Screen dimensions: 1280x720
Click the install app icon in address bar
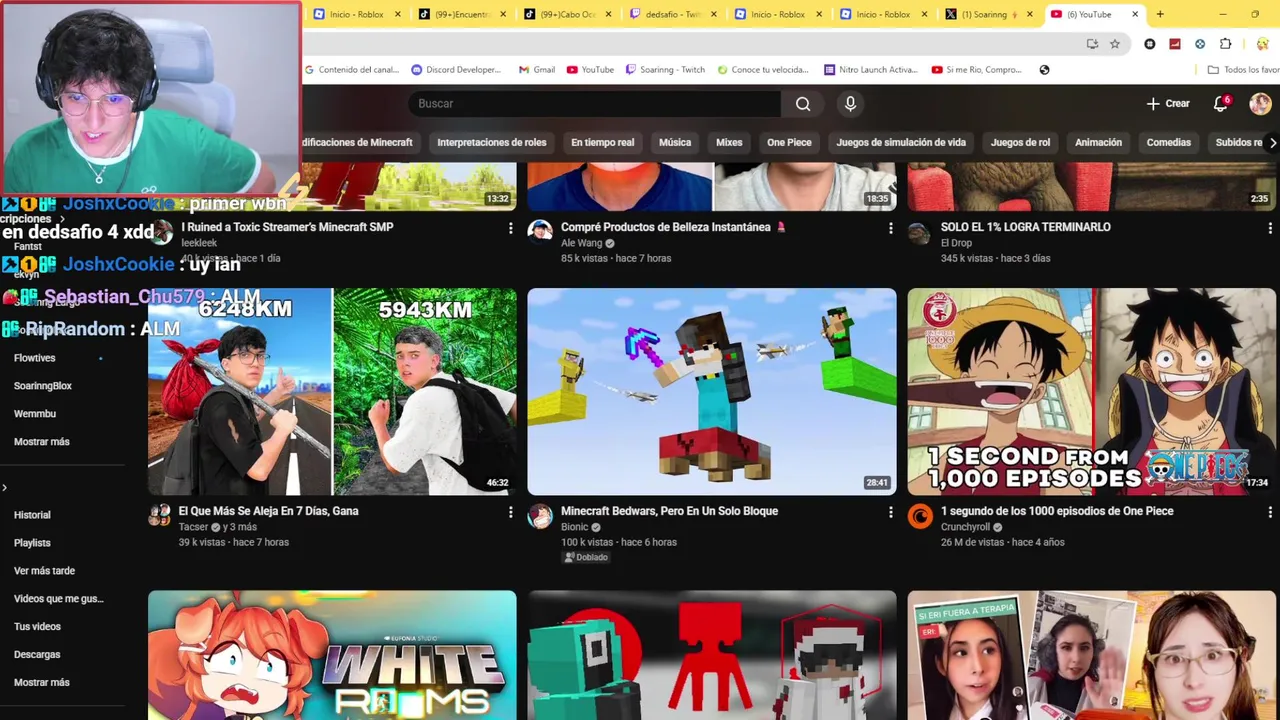[1092, 44]
